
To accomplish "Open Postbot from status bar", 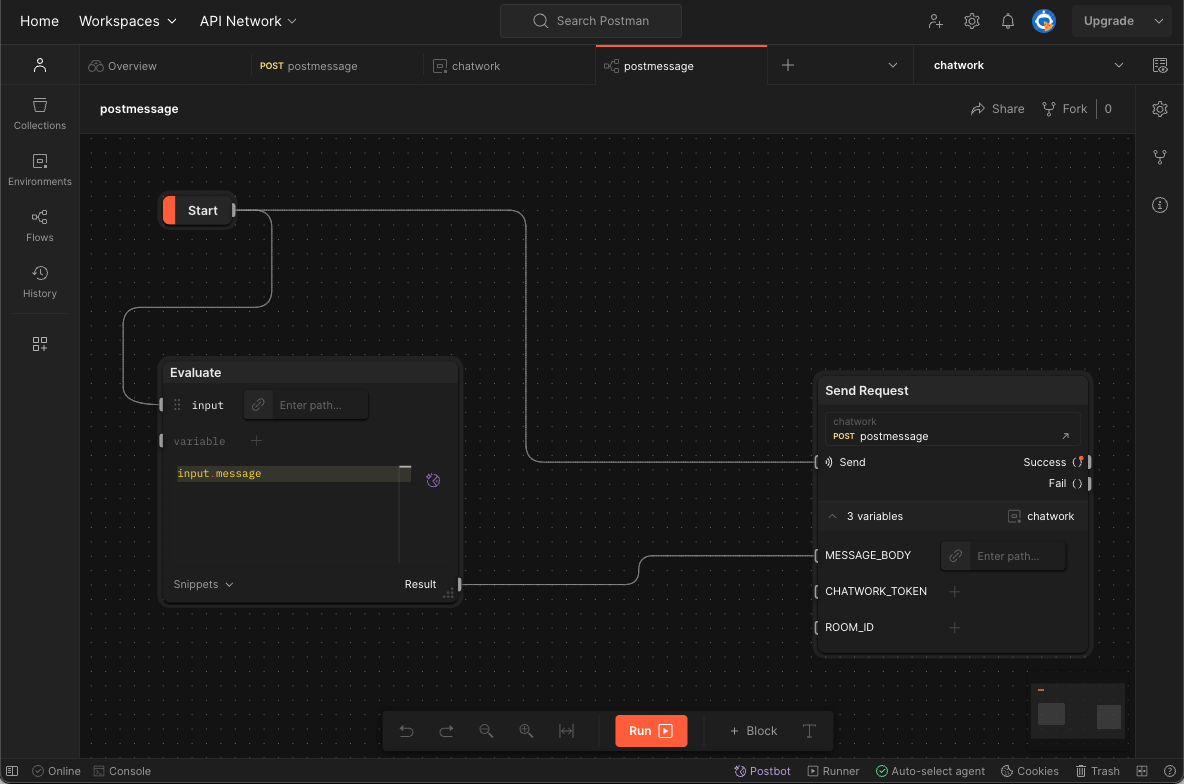I will [x=762, y=771].
